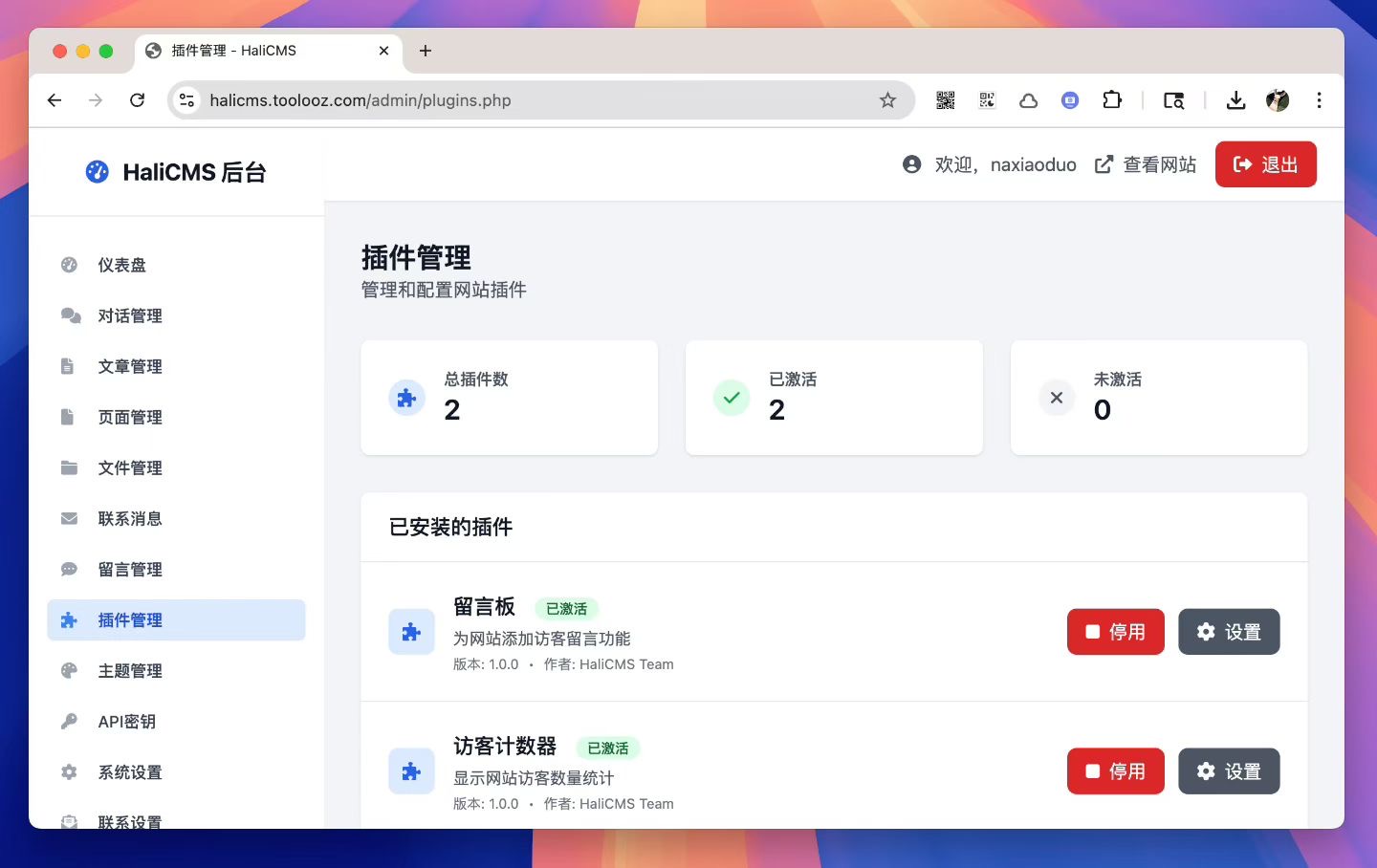Click the red 退出 logout button
Screen dimensions: 1377x868
1265,164
